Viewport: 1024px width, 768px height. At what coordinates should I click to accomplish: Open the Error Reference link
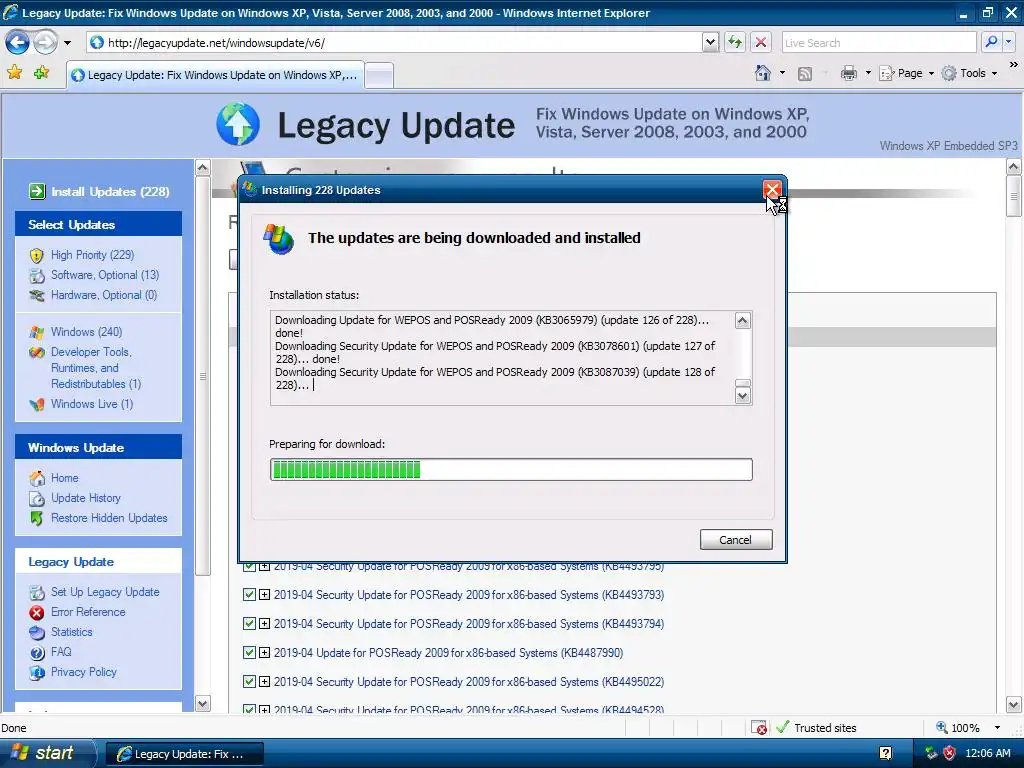(88, 612)
